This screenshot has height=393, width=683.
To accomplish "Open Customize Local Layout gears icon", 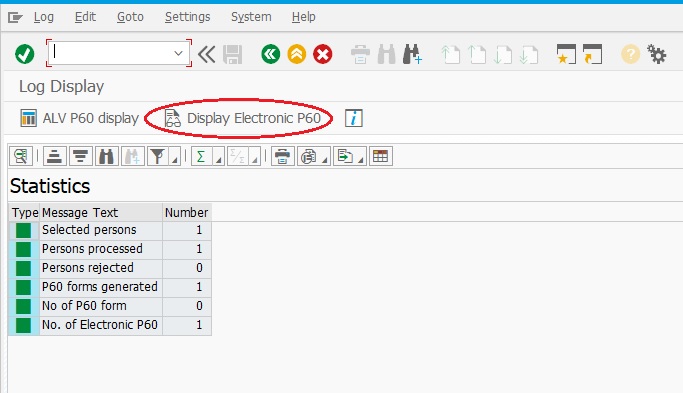I will [656, 54].
